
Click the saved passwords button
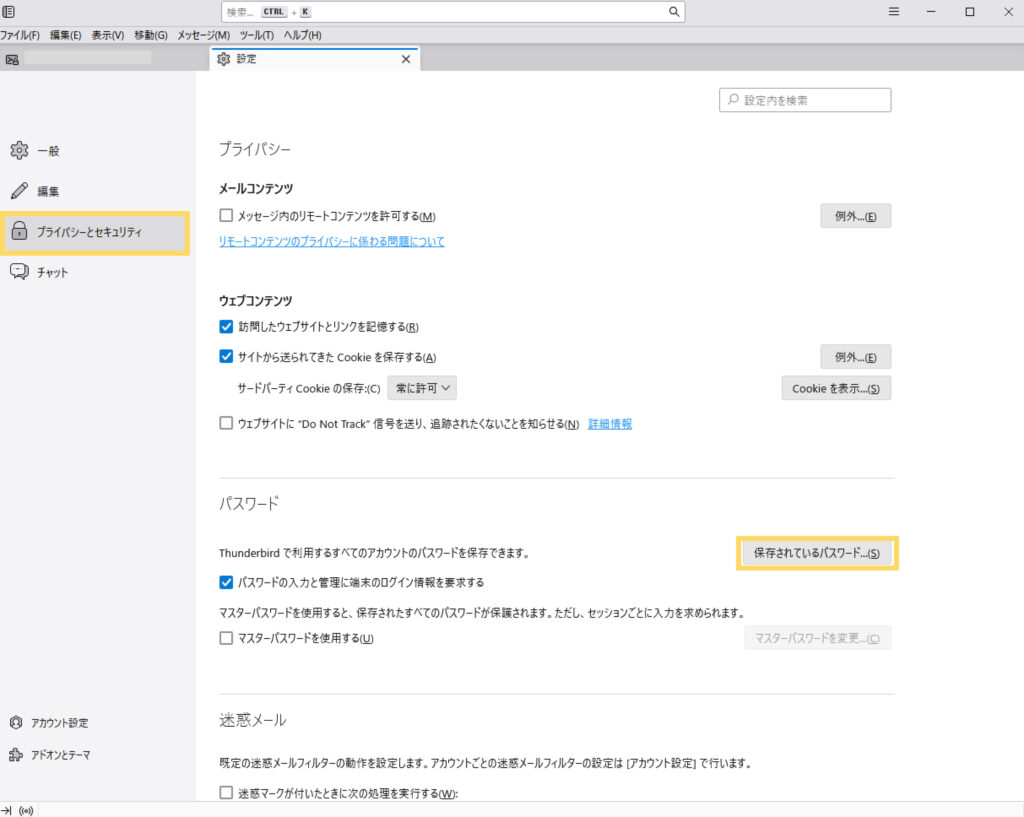[x=817, y=553]
